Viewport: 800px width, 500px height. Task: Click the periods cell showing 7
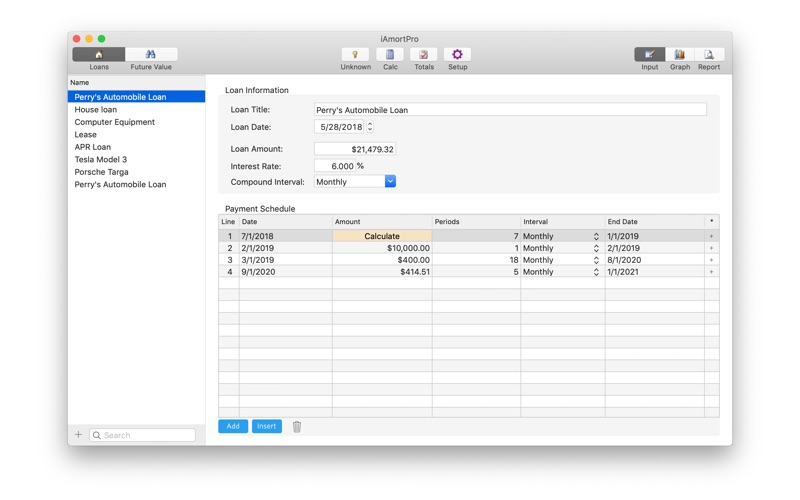pyautogui.click(x=476, y=236)
